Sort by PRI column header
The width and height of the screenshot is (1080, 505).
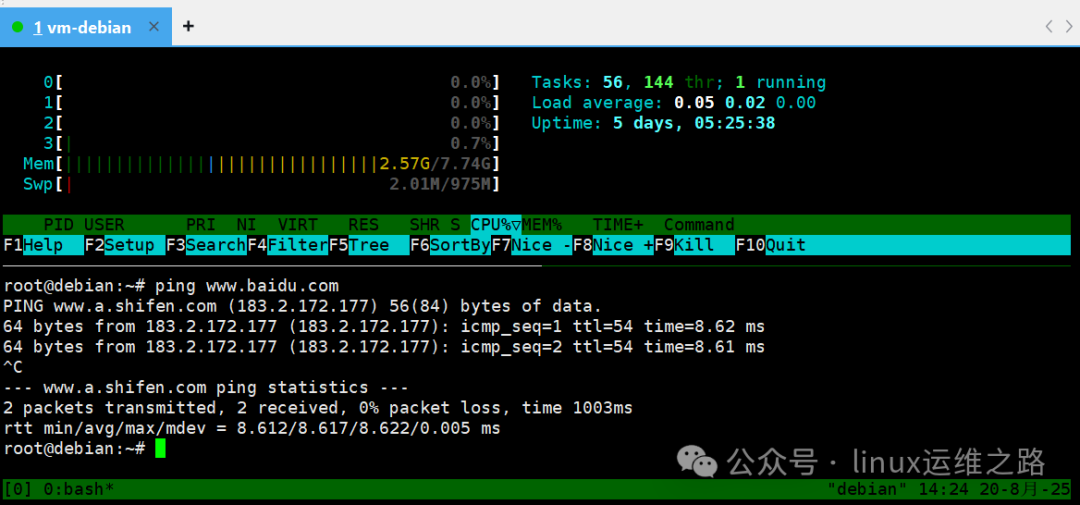tap(200, 225)
